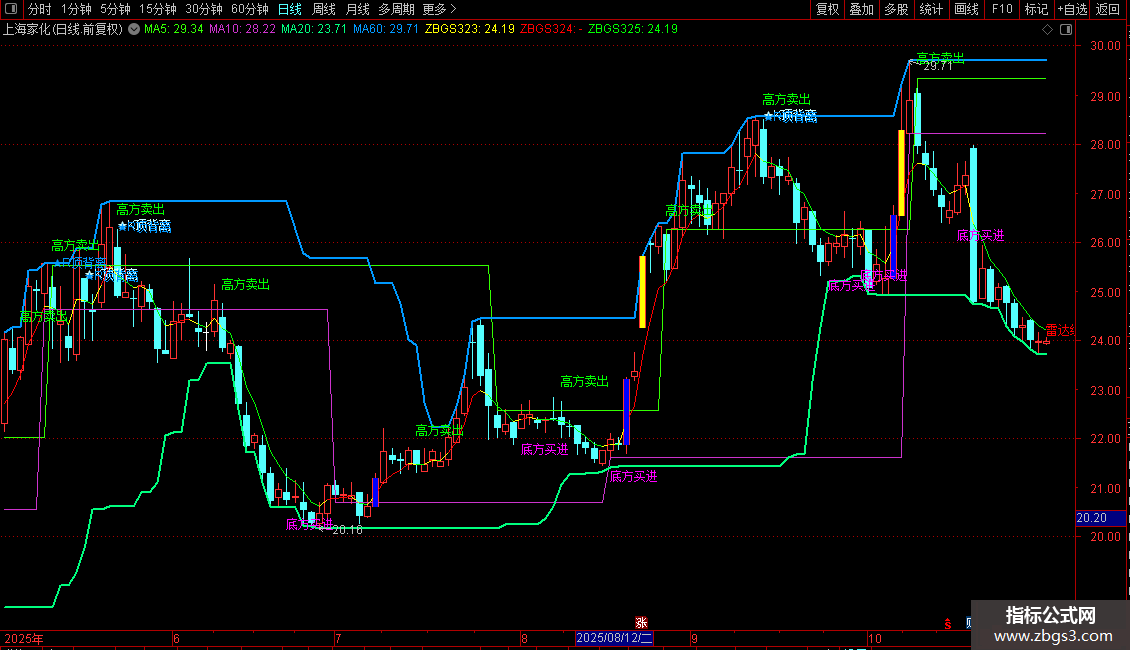Screen dimensions: 1130x650
Task: Select the 1分钟 period
Action: (x=76, y=9)
